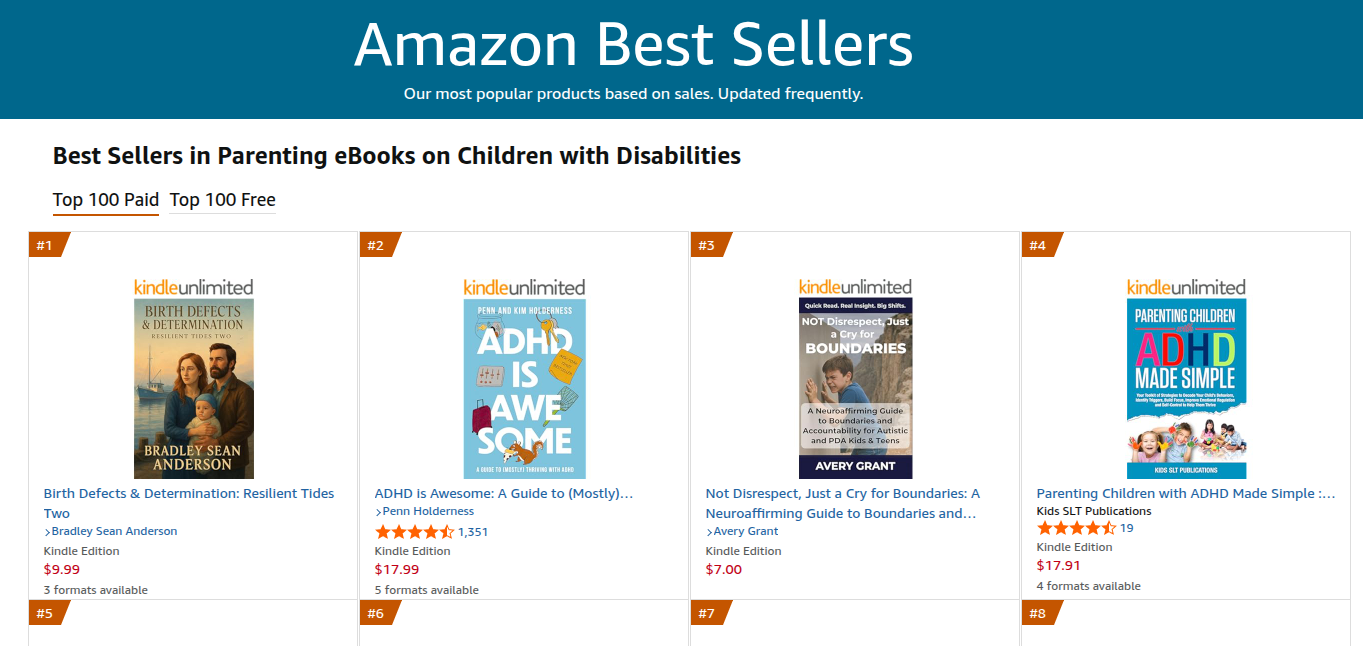Open the Top 100 Paid tab

(x=105, y=200)
